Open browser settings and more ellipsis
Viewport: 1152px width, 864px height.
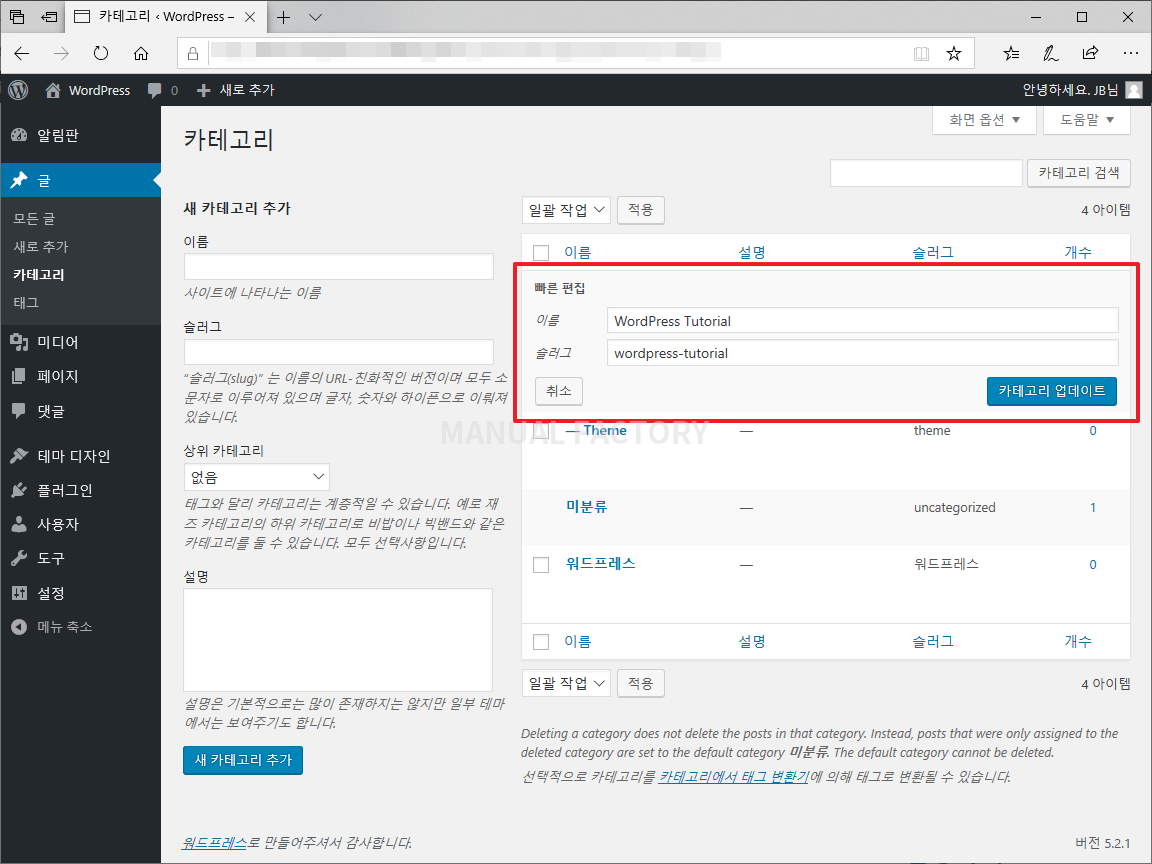pos(1131,53)
